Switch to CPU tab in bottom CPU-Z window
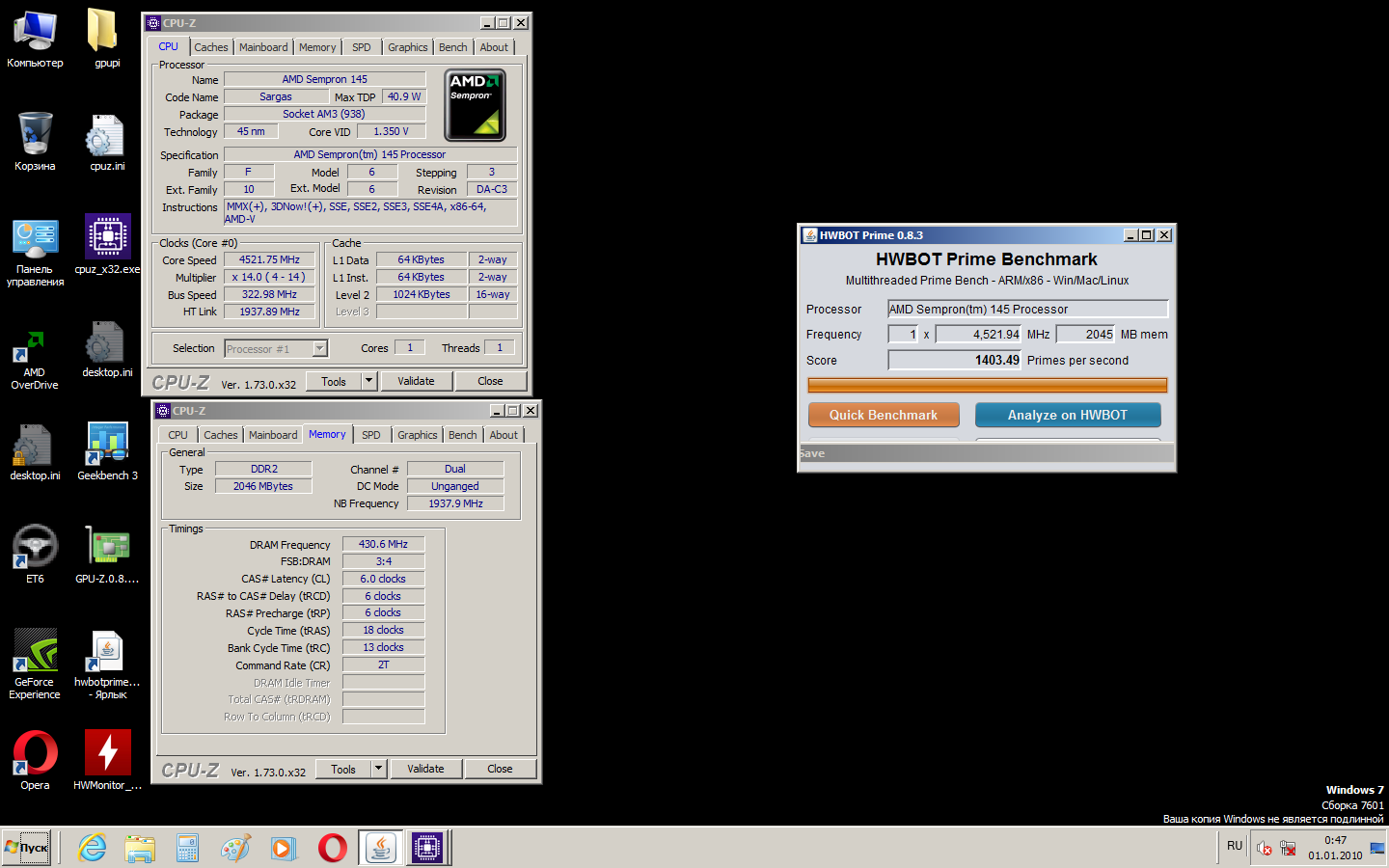Screen dimensions: 1389x868 click(x=177, y=435)
